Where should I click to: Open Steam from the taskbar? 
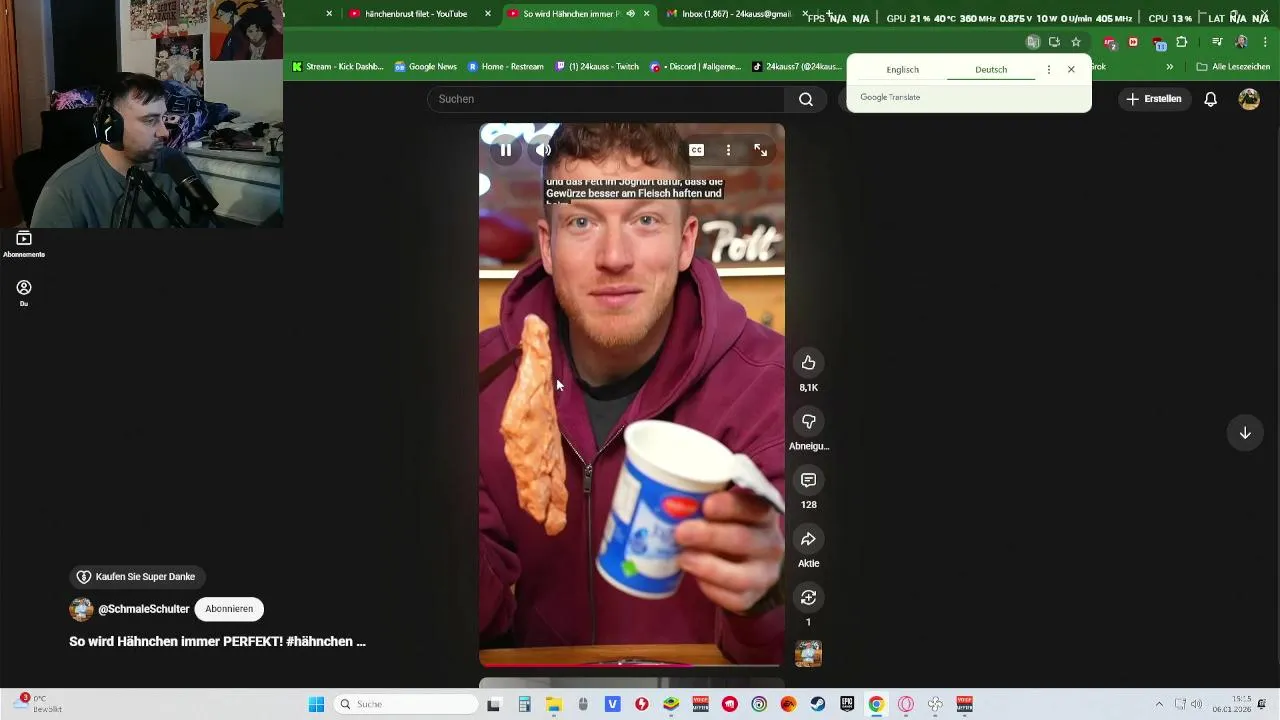tap(818, 704)
